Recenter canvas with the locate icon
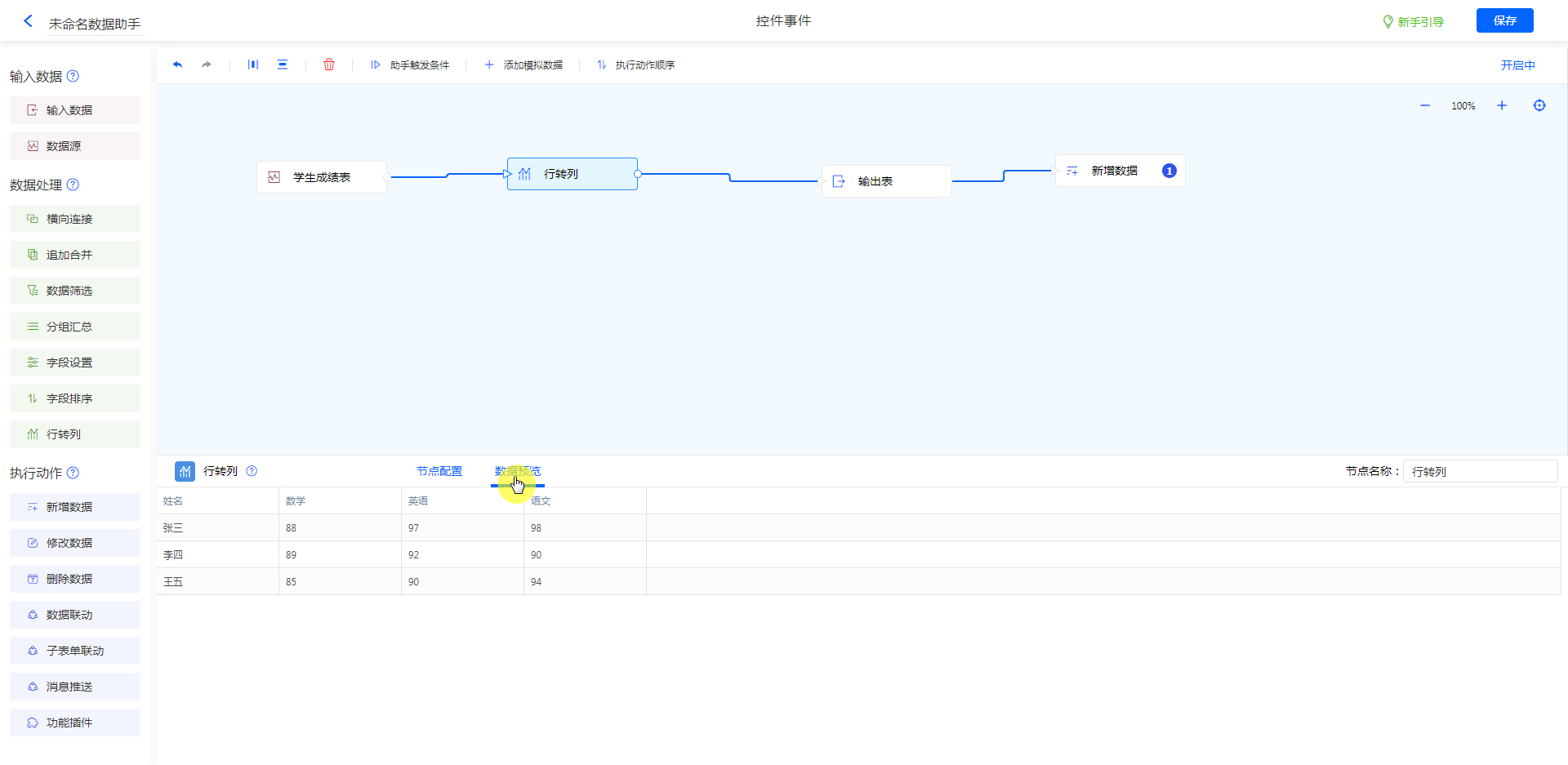 [1539, 105]
